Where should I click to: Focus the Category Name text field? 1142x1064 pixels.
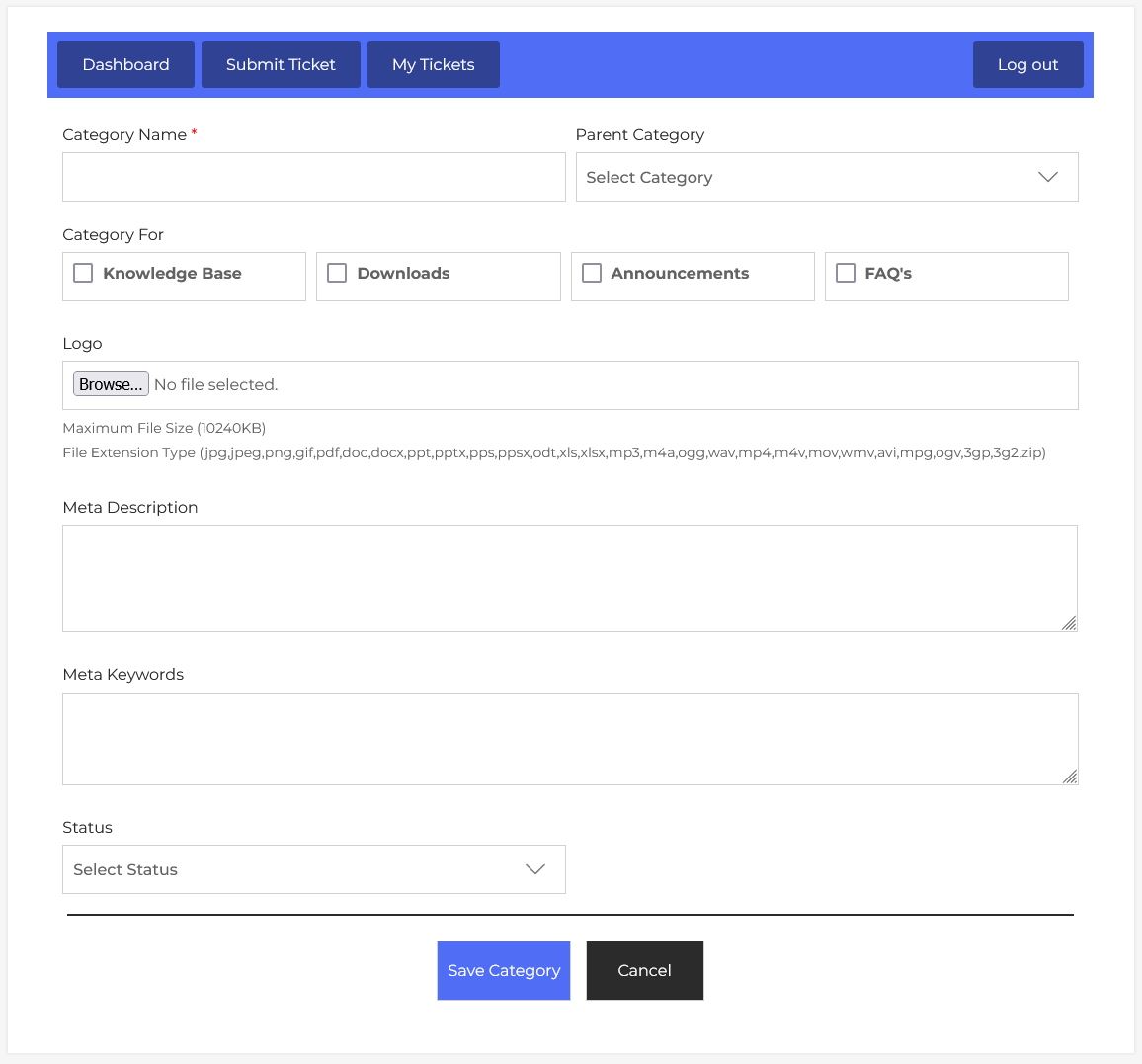[313, 177]
